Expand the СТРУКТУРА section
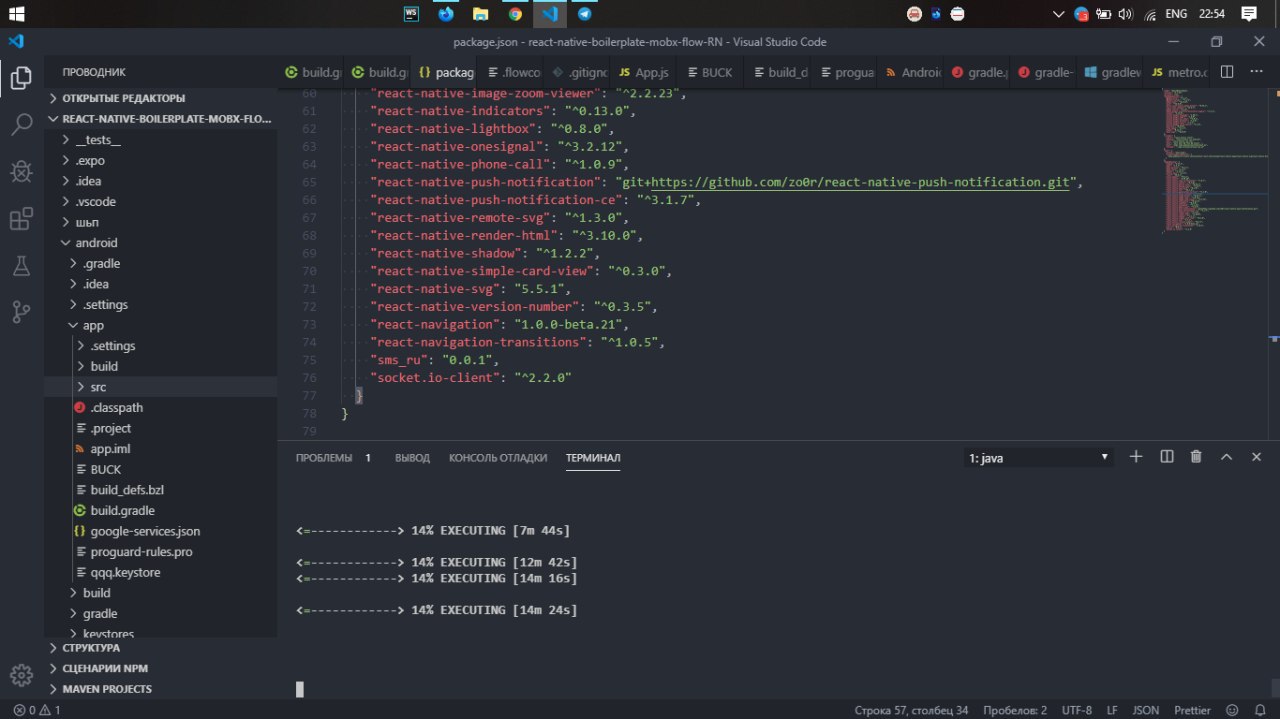This screenshot has height=719, width=1280. coord(160,648)
